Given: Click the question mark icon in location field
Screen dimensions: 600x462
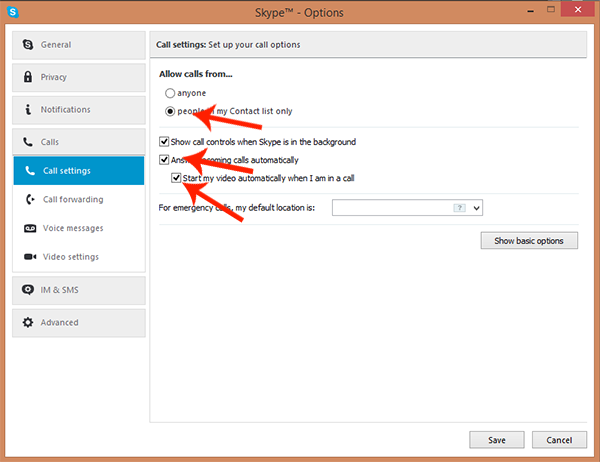Looking at the screenshot, I should pos(459,208).
